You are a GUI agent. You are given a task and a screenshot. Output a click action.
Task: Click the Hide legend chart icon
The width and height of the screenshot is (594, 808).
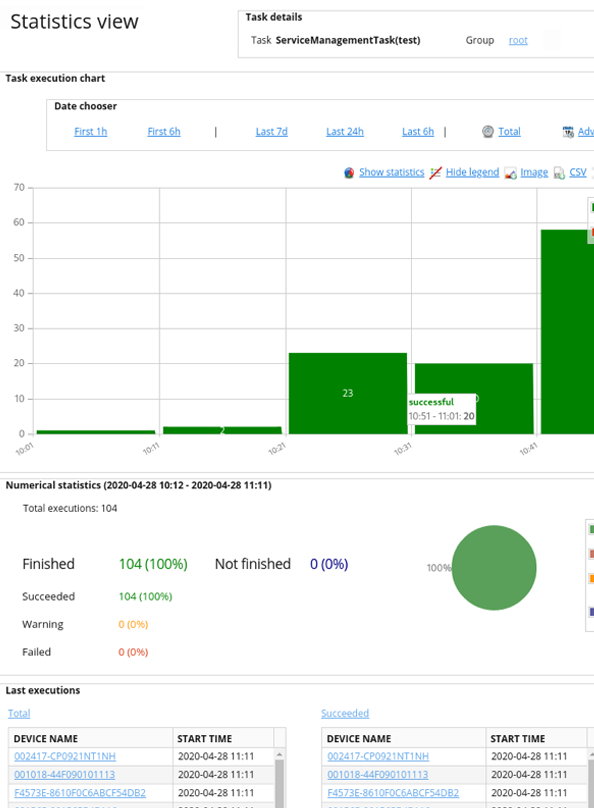point(436,173)
